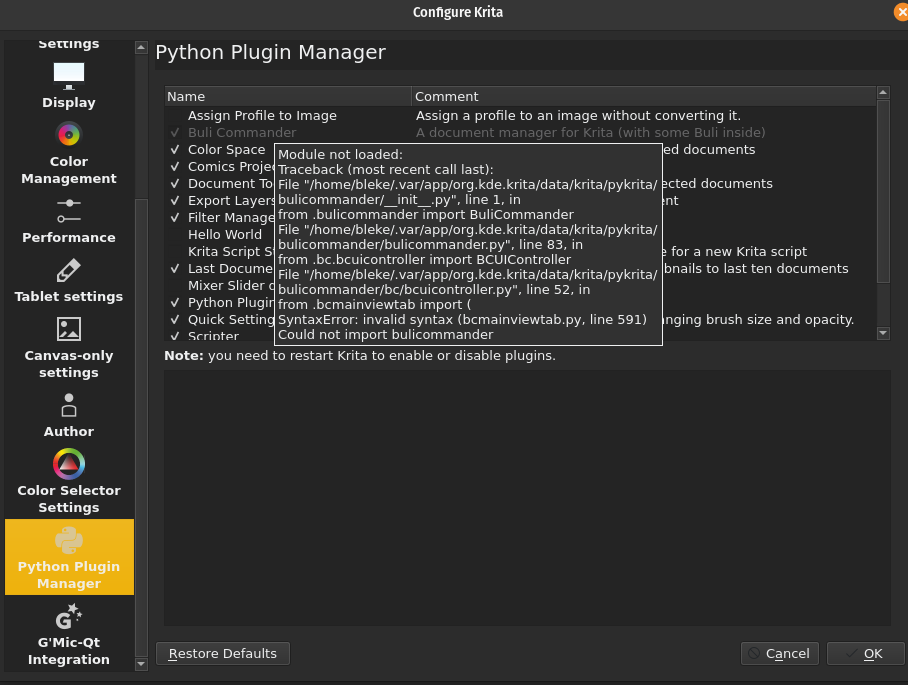
Task: Select Tablet settings stylus icon
Action: point(69,270)
